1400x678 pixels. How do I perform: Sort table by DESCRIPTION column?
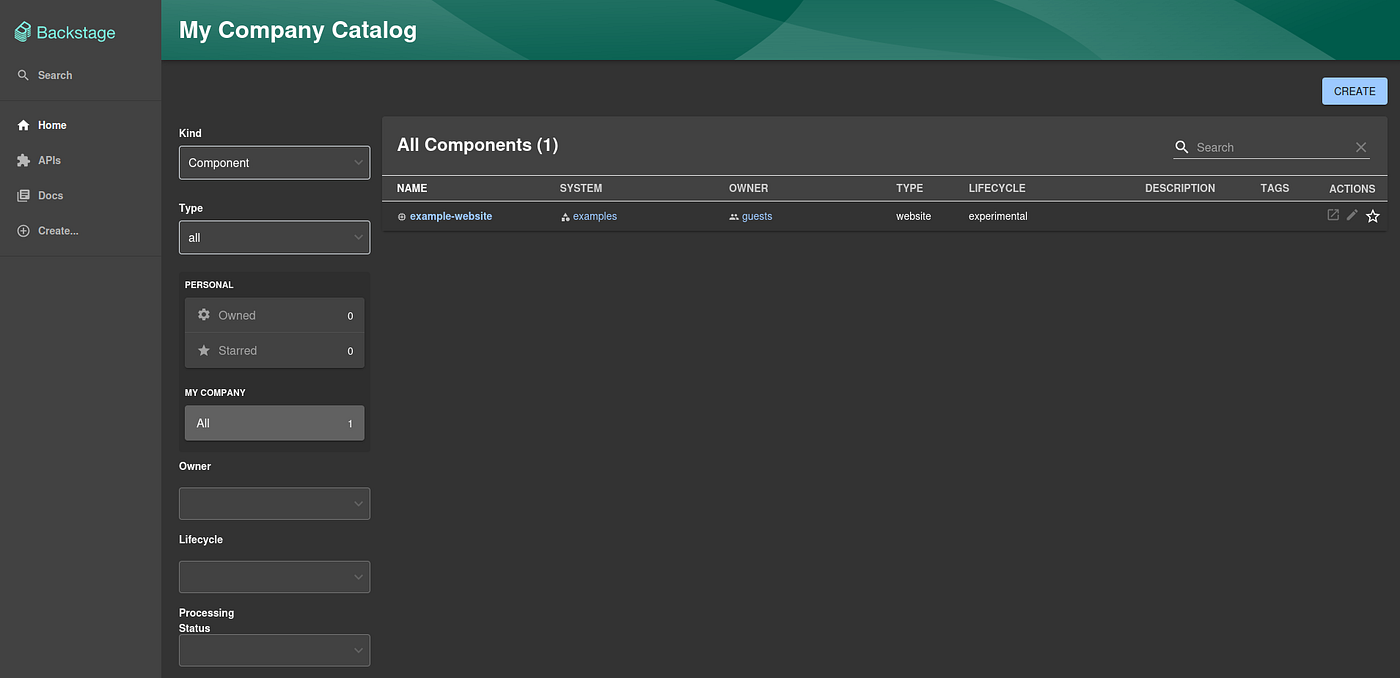point(1180,188)
